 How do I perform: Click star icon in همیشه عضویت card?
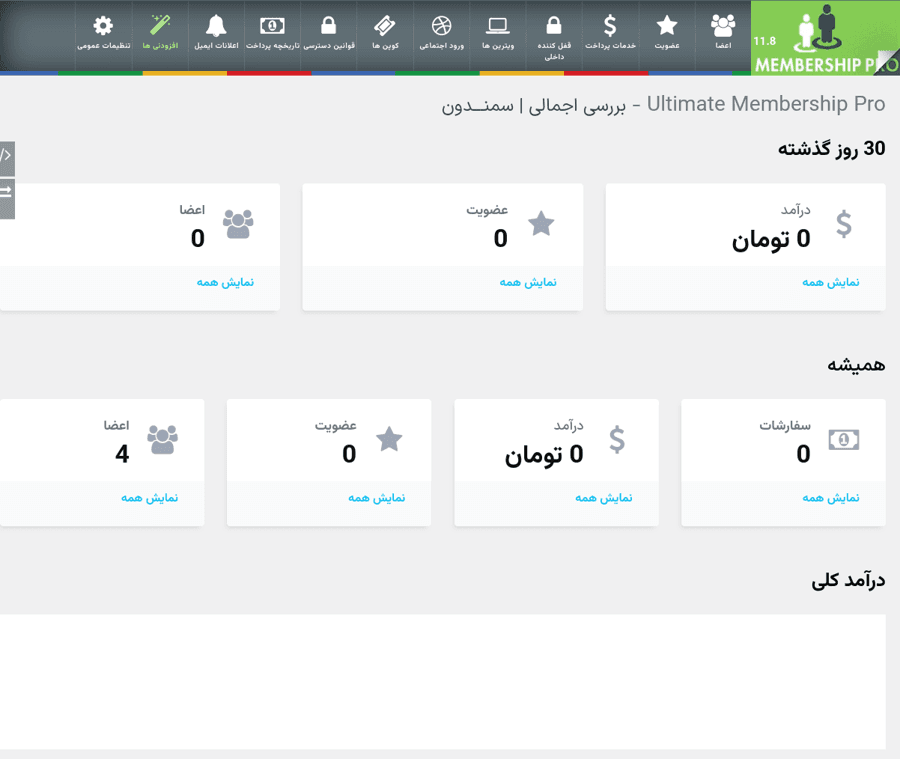[389, 440]
